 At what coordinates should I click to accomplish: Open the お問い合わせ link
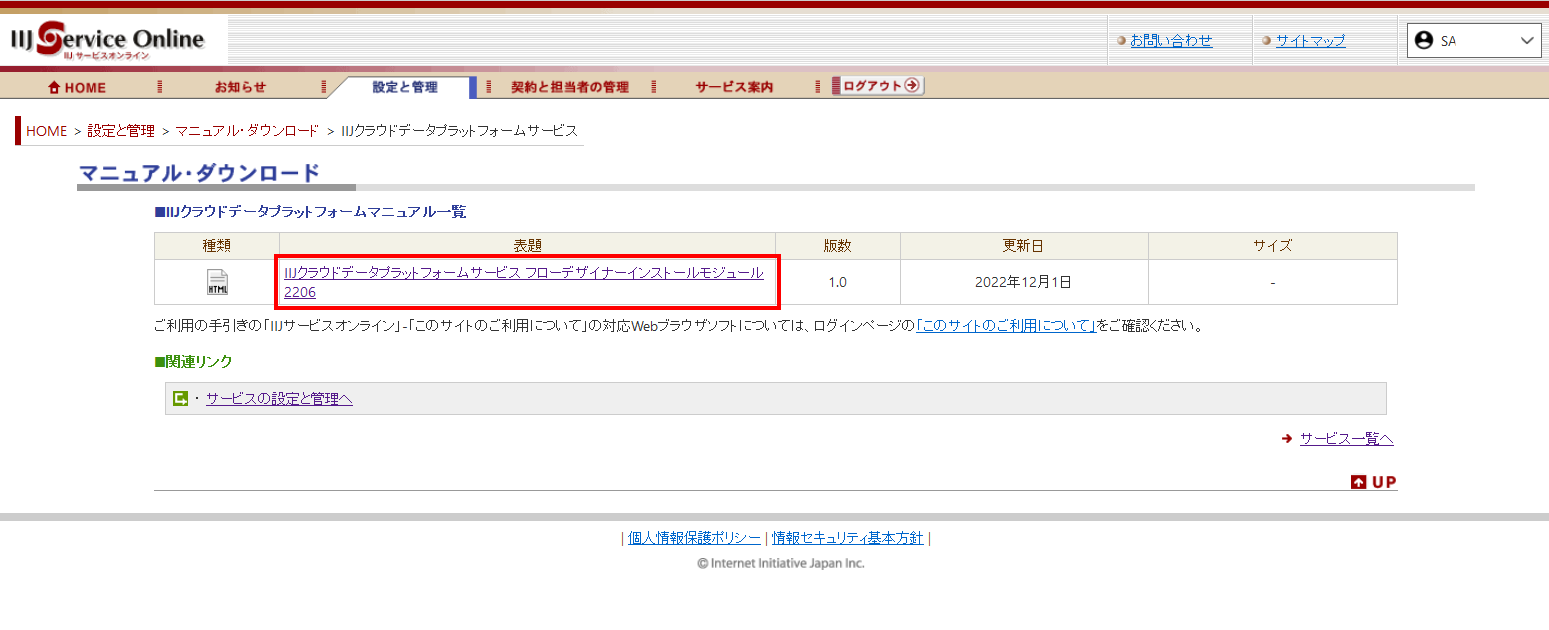(x=1171, y=41)
